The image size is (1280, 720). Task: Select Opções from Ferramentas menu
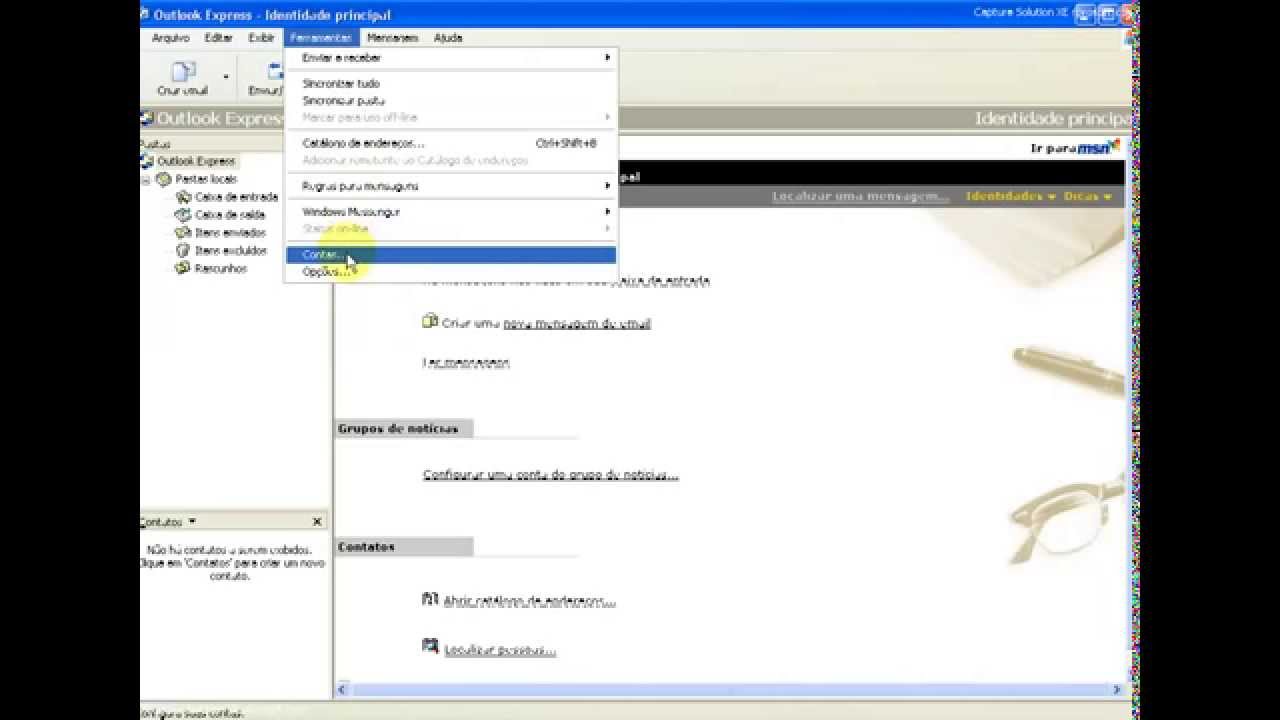pos(452,272)
